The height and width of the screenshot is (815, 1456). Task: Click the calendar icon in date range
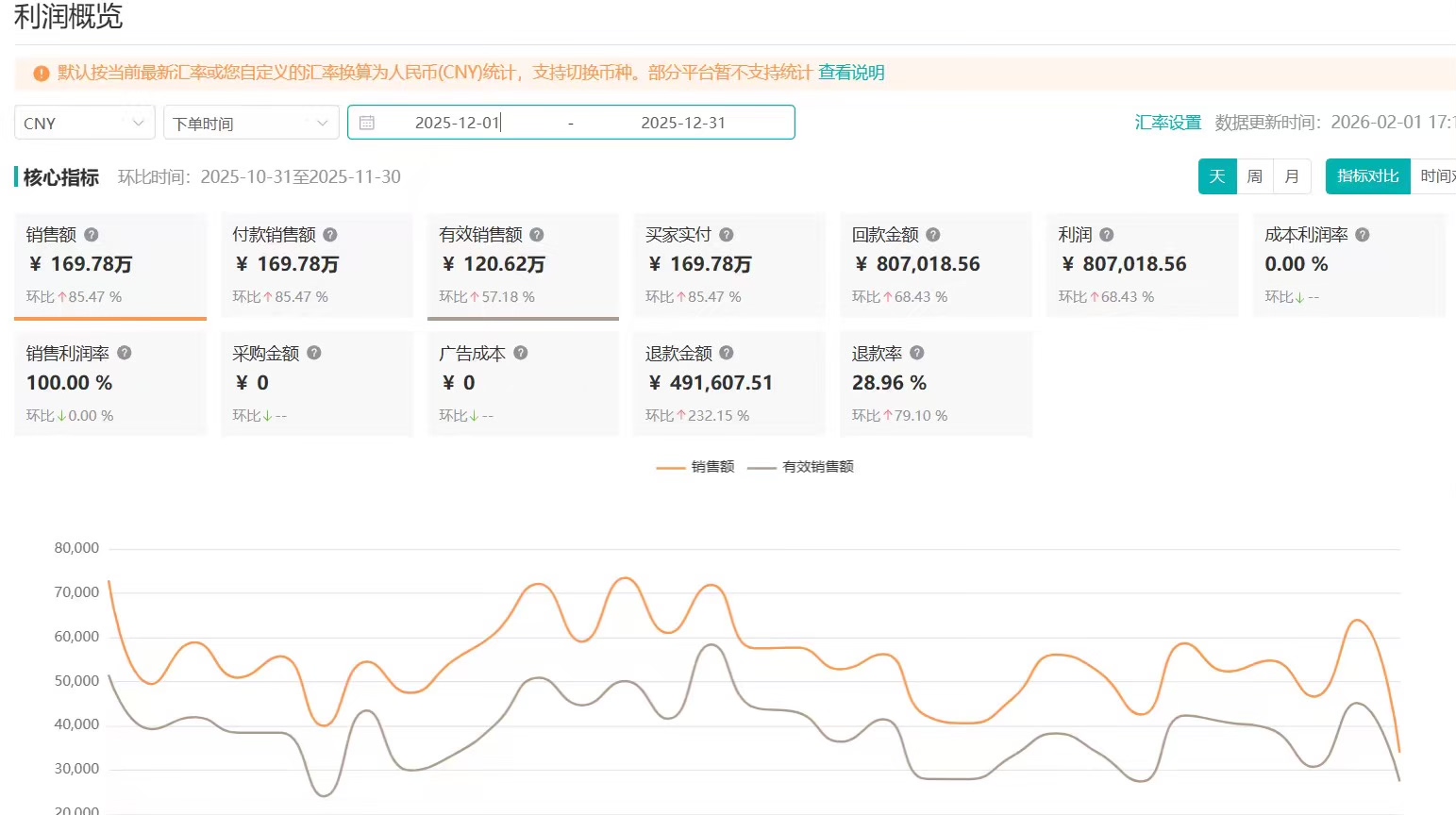click(367, 123)
